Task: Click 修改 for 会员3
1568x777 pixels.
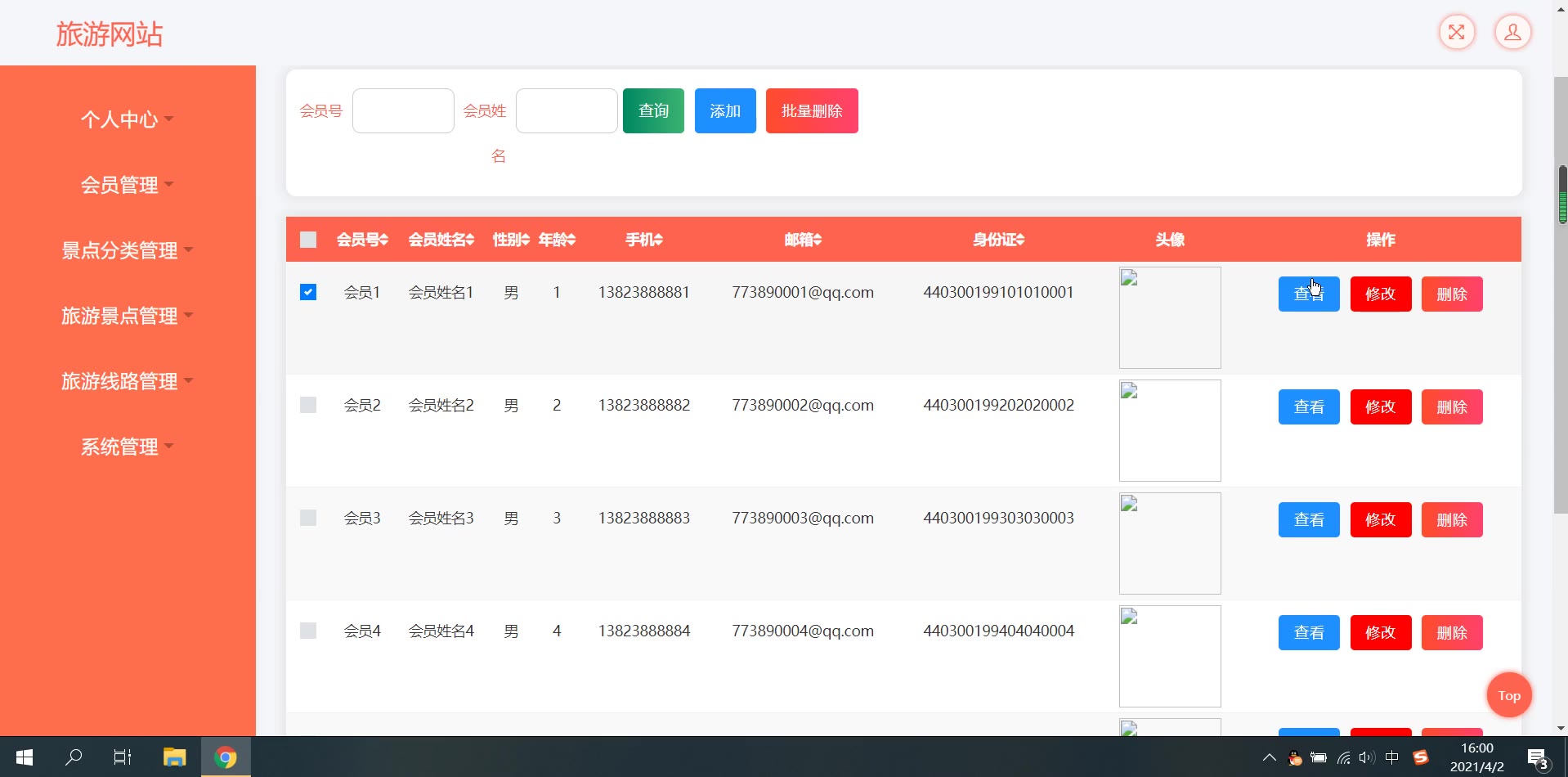Action: point(1381,519)
